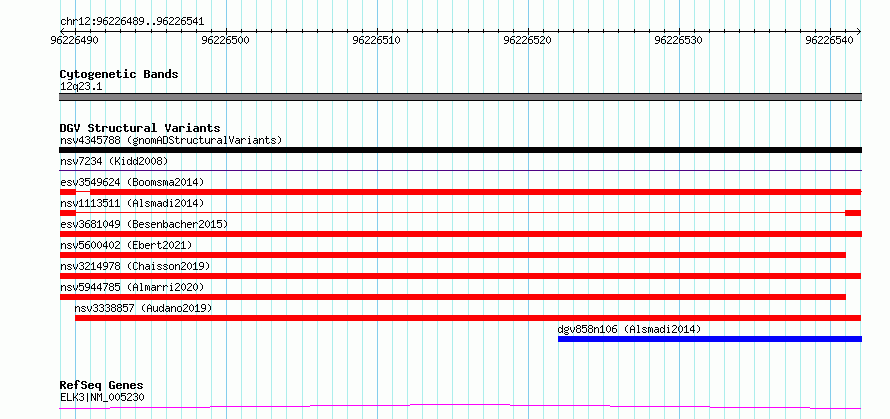Open variant nsv4345788 (gnomADStructuralVariants) label
890x419 pixels.
point(171,140)
